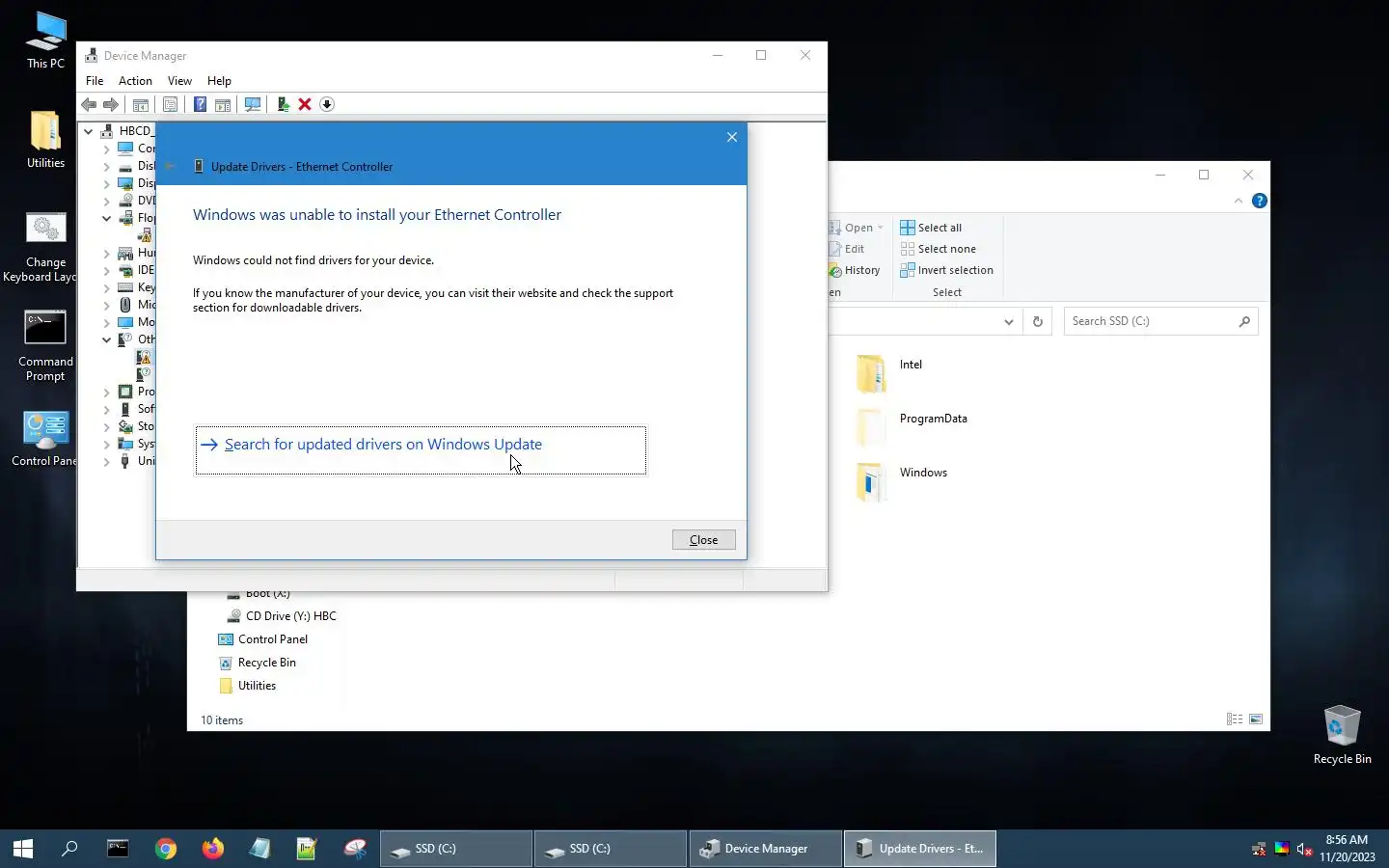Open the Properties toolbar icon in Device Manager

(x=170, y=104)
